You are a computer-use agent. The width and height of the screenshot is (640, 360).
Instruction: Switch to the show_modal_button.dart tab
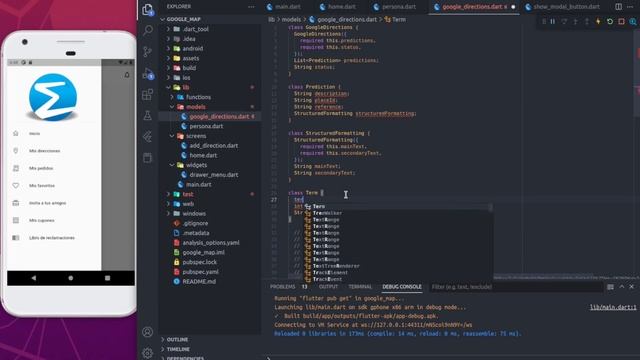(567, 7)
